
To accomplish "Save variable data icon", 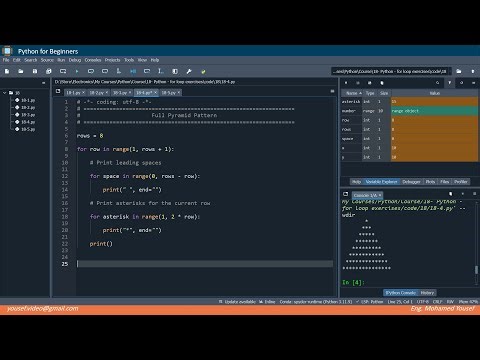I will [x=358, y=83].
